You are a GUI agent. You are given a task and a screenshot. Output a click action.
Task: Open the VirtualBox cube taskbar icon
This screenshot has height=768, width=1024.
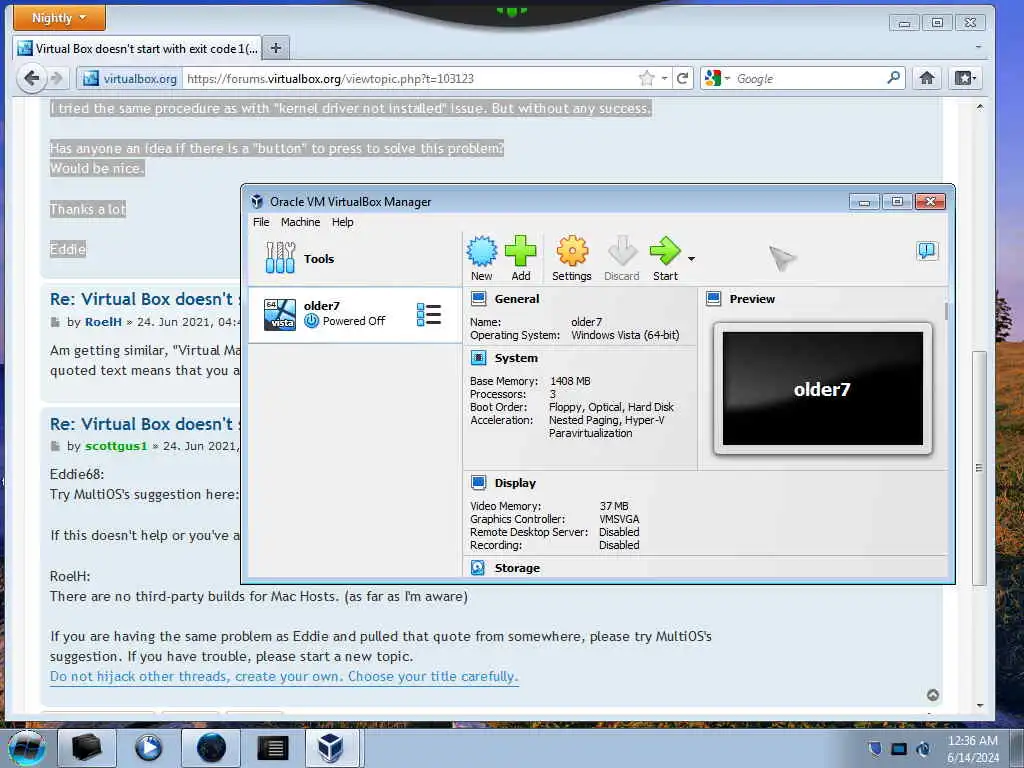click(x=330, y=747)
